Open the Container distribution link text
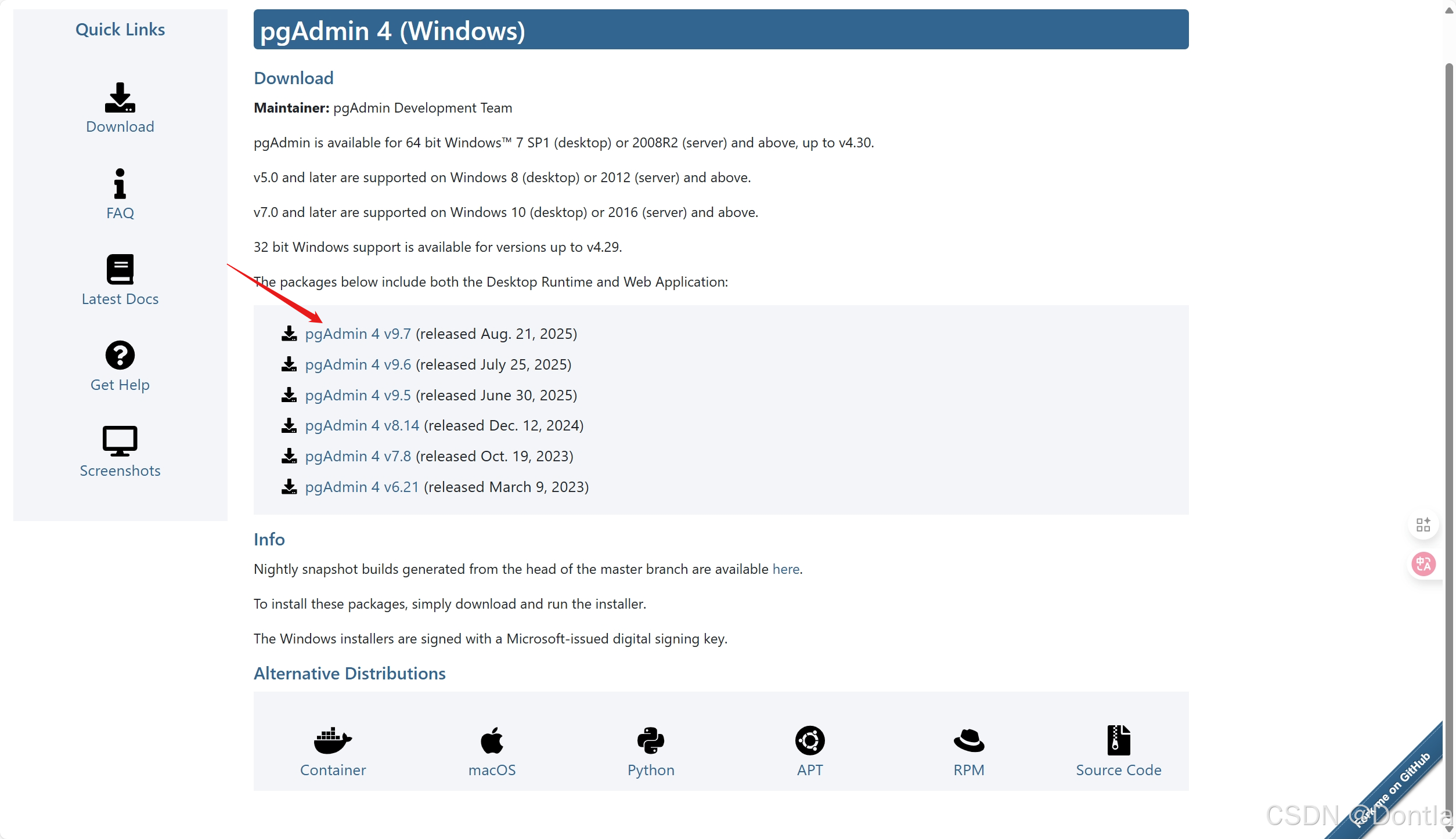Viewport: 1456px width, 839px height. click(x=333, y=770)
